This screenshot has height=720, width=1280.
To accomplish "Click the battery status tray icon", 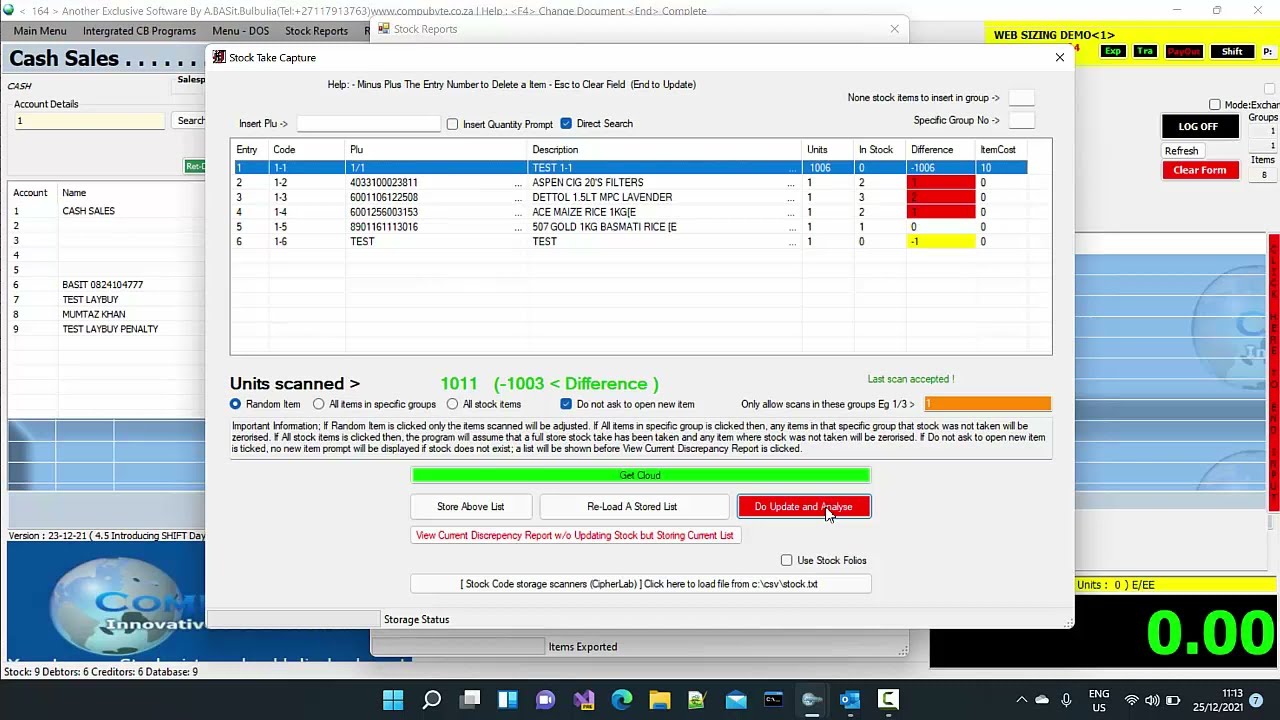I will coord(1173,700).
